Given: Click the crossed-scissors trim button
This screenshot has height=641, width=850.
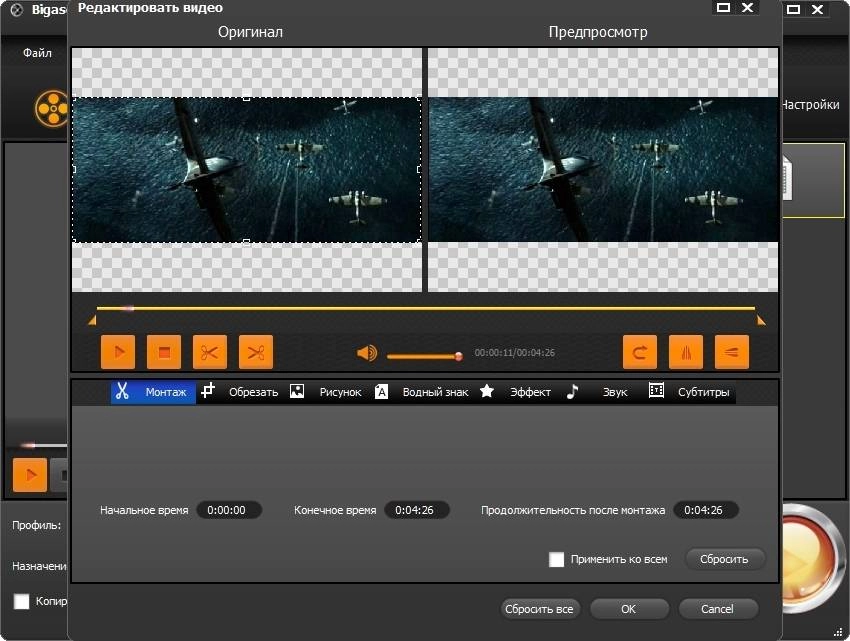Looking at the screenshot, I should click(x=256, y=352).
